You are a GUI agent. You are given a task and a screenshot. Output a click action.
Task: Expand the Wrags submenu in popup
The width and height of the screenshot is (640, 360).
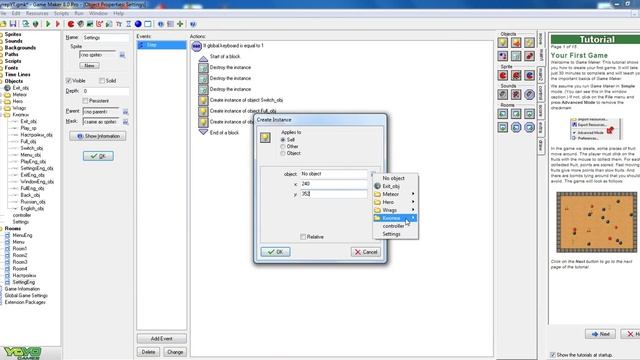point(395,210)
